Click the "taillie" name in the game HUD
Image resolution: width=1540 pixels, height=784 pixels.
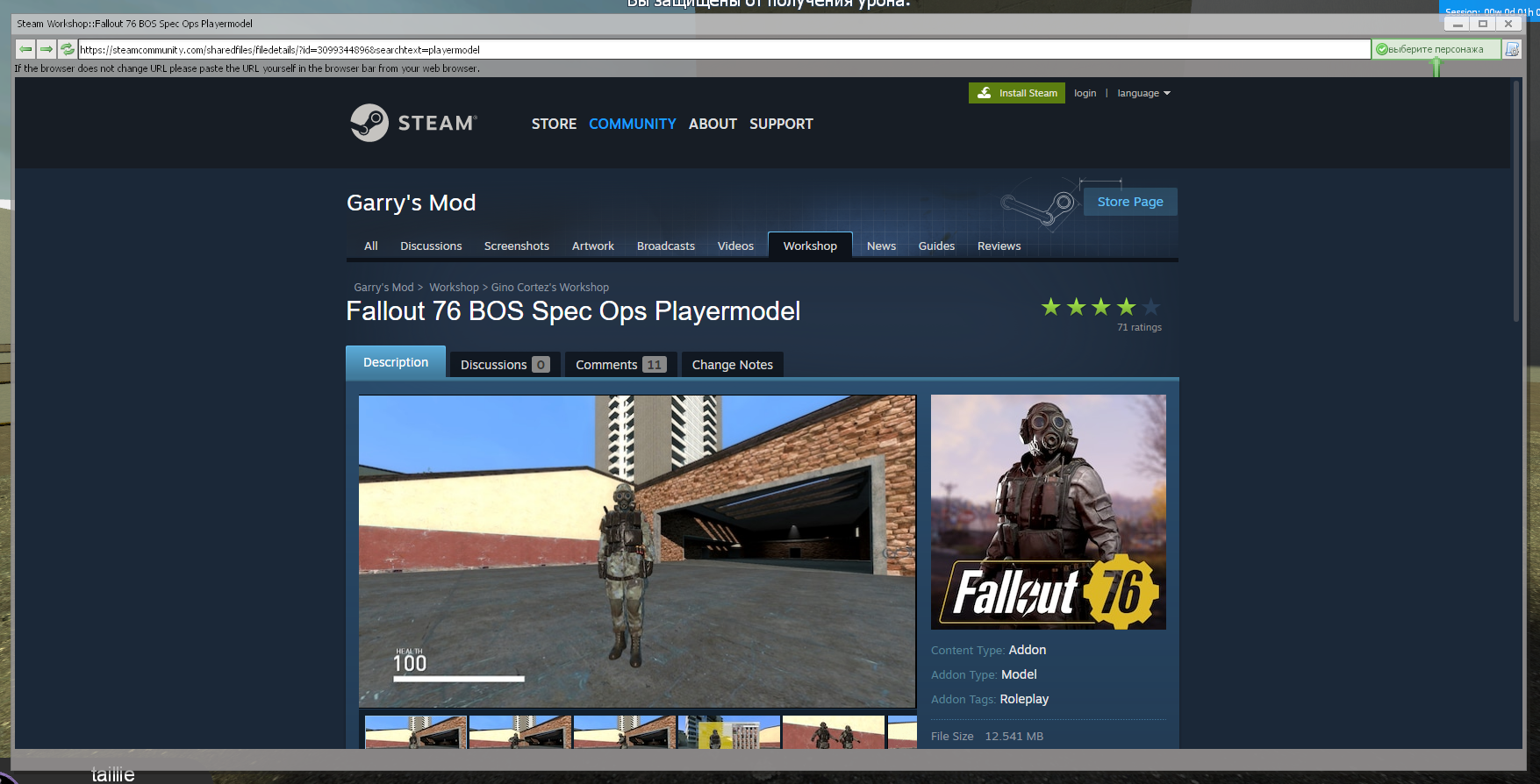(x=113, y=774)
